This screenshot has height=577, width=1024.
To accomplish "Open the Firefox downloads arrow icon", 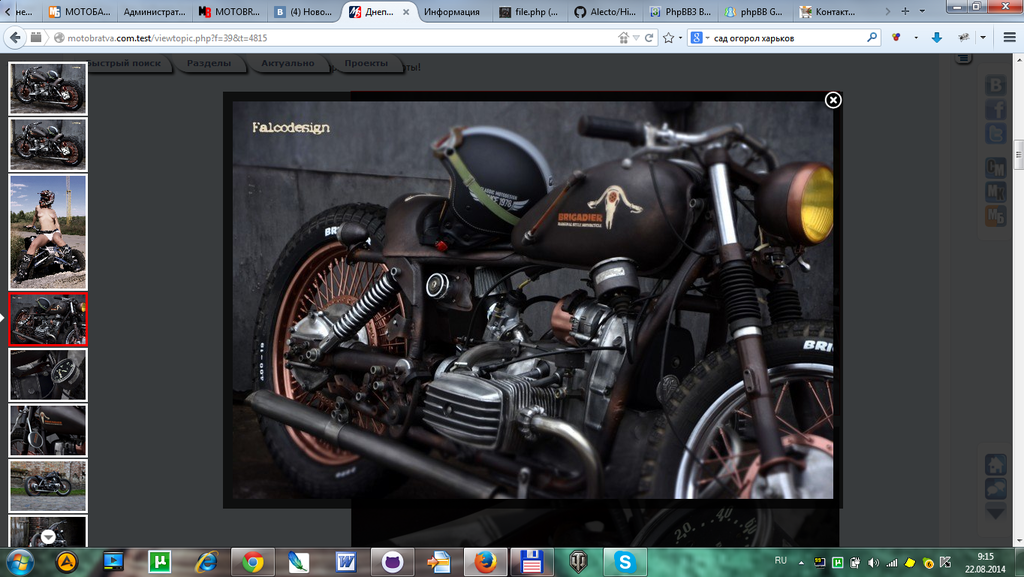I will point(937,38).
